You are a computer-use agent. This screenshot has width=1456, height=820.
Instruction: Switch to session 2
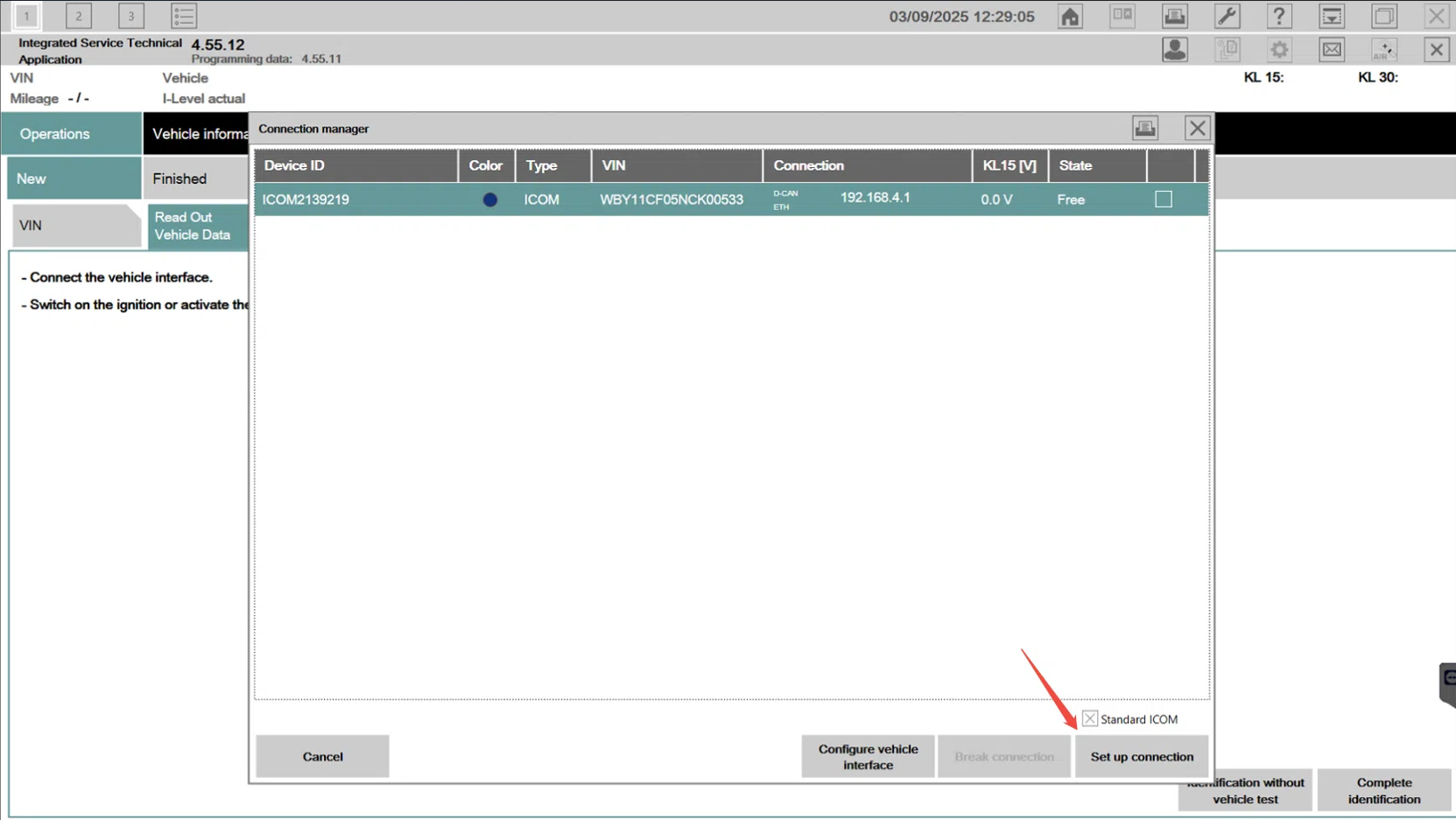(x=79, y=17)
